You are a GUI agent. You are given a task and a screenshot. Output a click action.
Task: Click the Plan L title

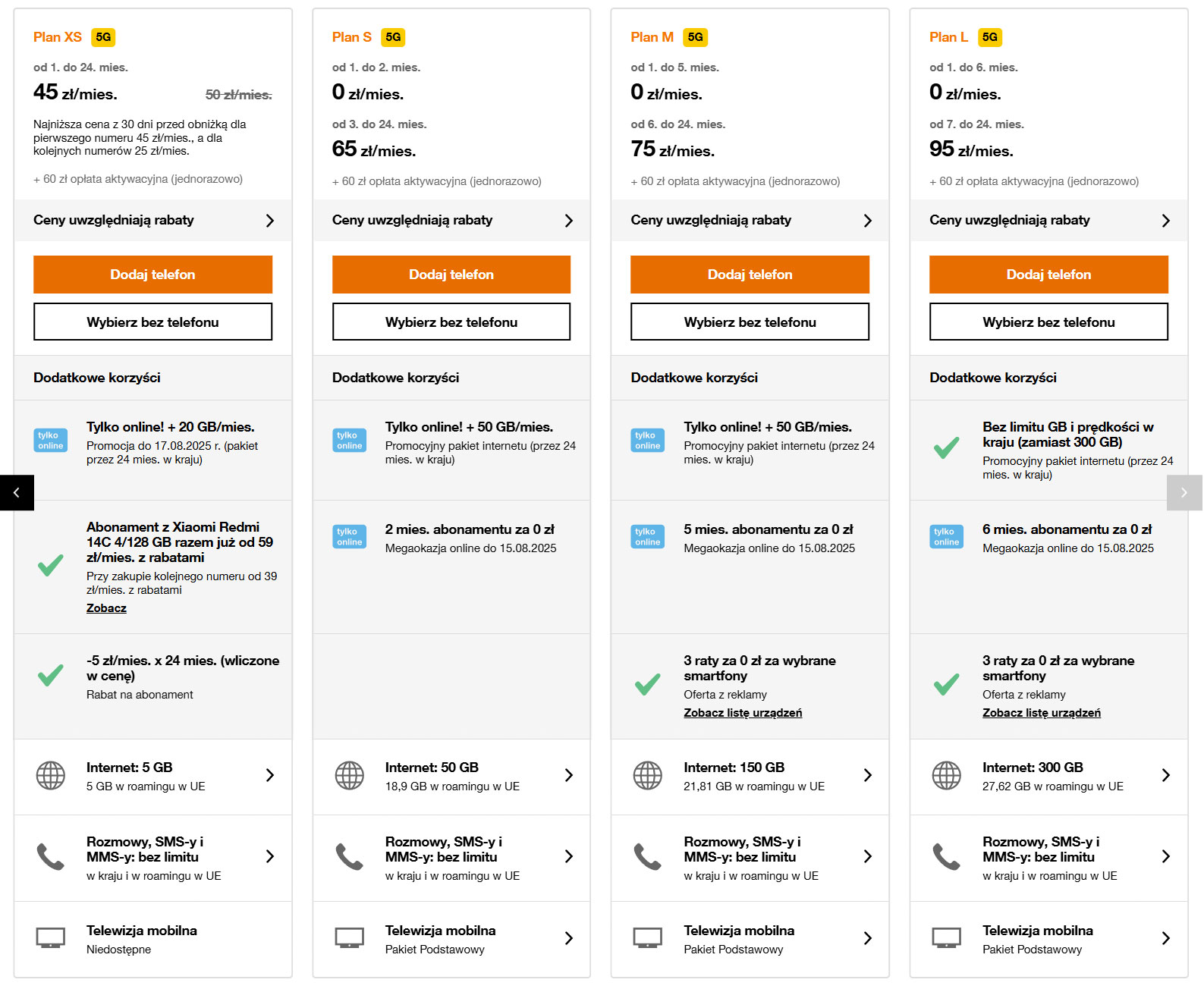pos(949,37)
